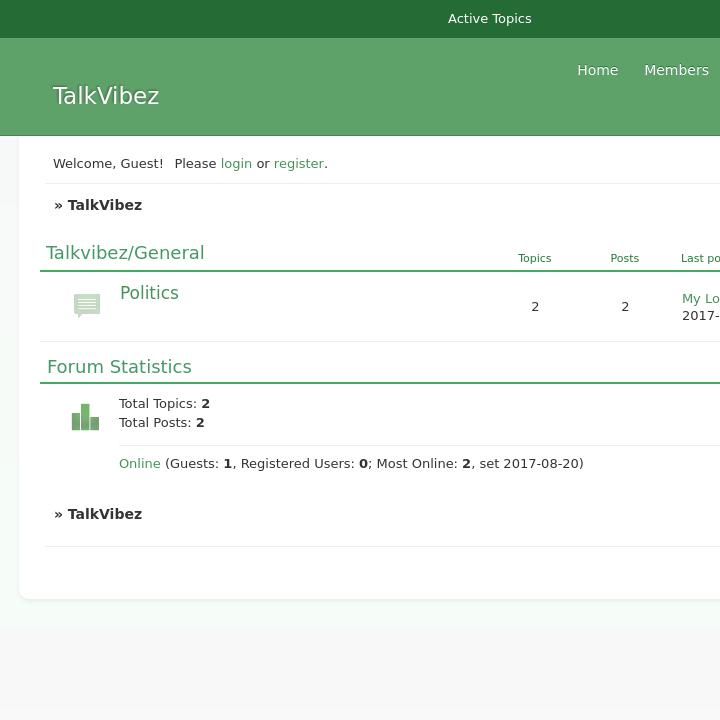View who is Online
The width and height of the screenshot is (720, 720).
[x=140, y=464]
